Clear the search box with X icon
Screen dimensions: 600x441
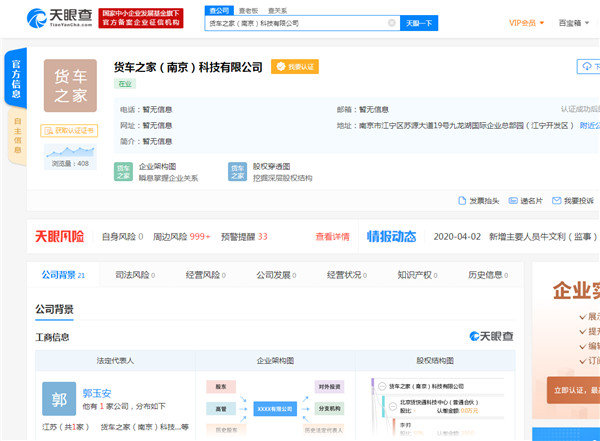click(x=391, y=23)
